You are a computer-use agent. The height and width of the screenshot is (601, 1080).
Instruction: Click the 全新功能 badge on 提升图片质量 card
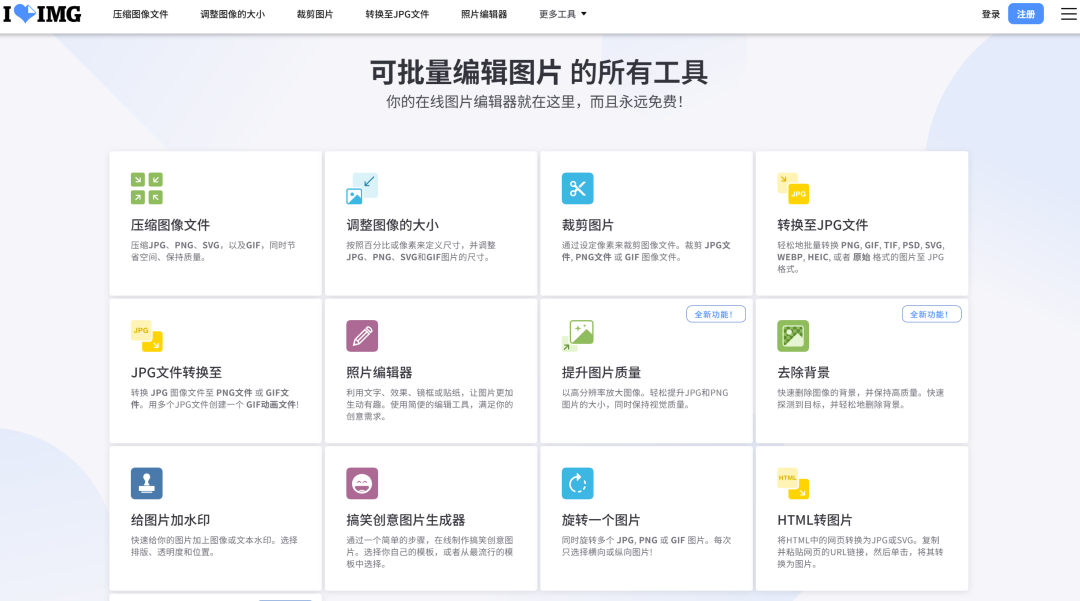(x=715, y=313)
